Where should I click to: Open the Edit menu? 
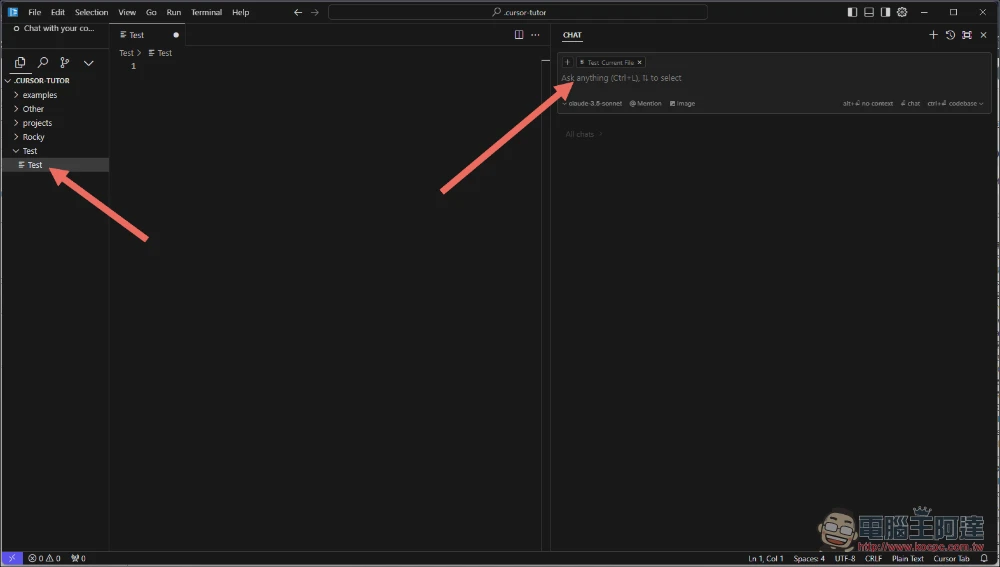pos(58,12)
